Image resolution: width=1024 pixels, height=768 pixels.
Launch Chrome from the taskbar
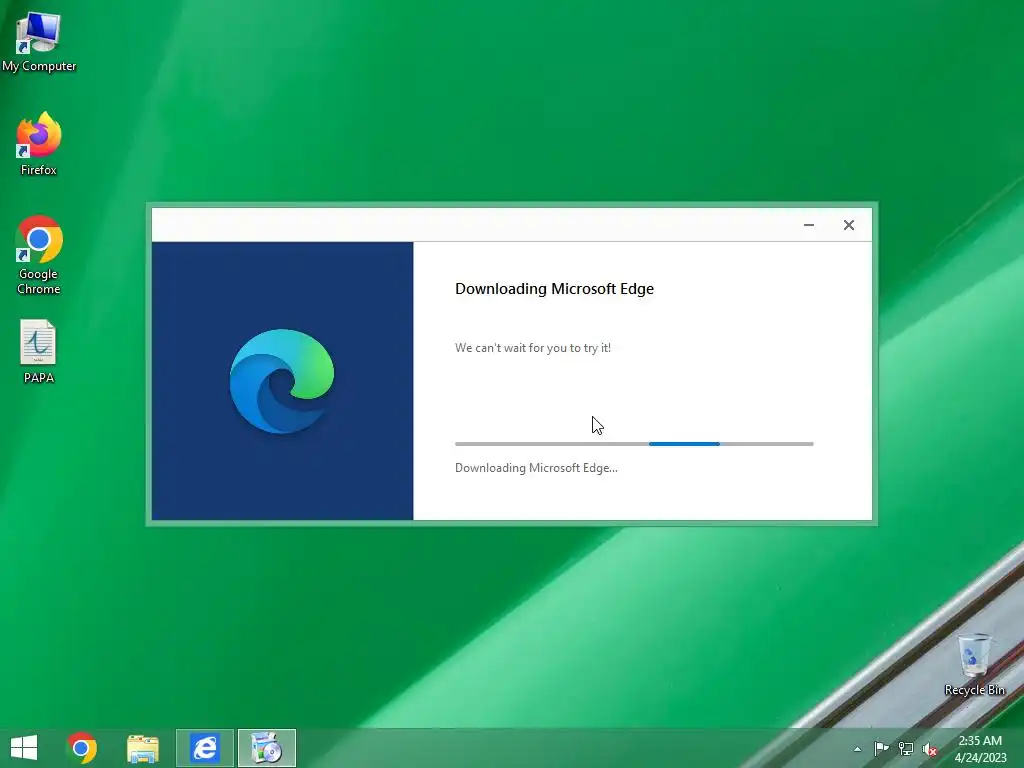82,748
